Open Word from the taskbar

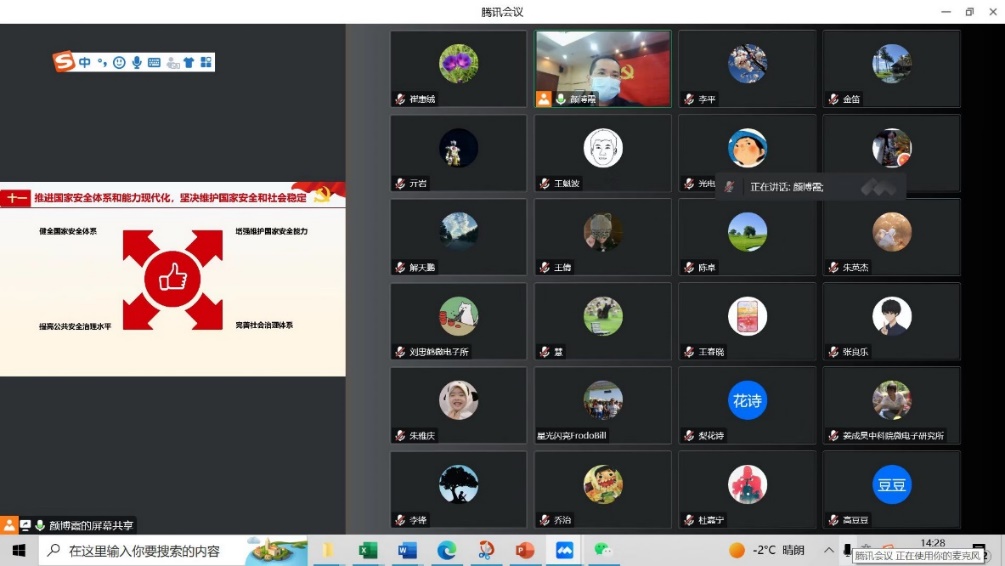click(407, 550)
